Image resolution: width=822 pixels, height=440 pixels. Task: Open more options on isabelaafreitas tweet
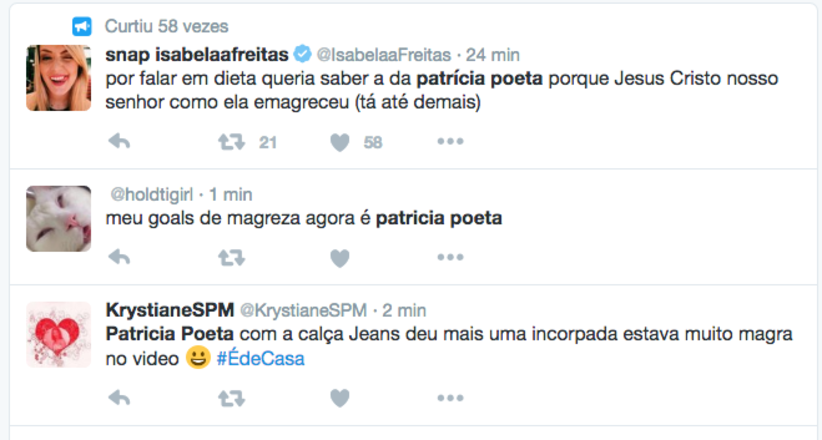pyautogui.click(x=450, y=143)
